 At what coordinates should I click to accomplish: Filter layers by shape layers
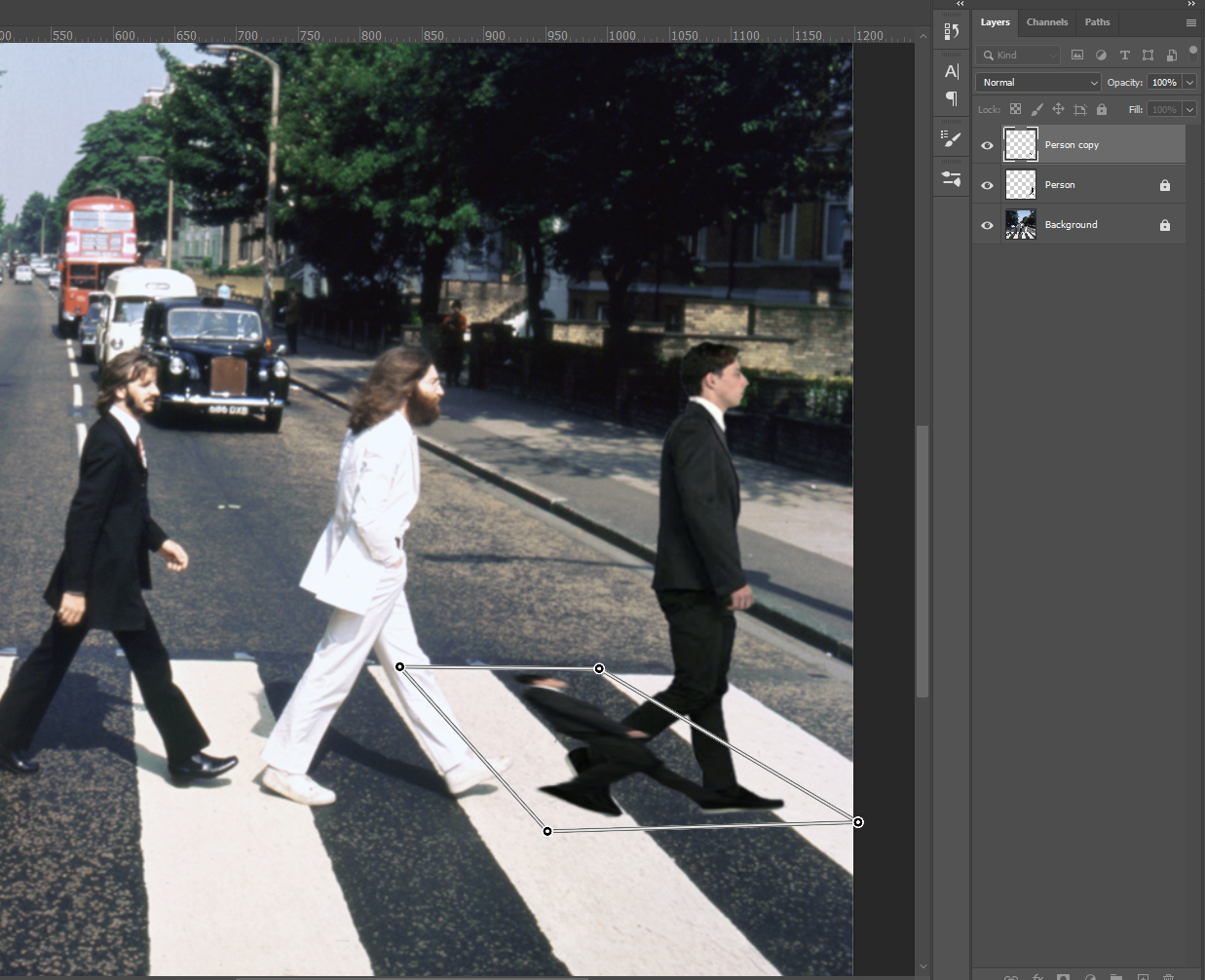pyautogui.click(x=1148, y=56)
